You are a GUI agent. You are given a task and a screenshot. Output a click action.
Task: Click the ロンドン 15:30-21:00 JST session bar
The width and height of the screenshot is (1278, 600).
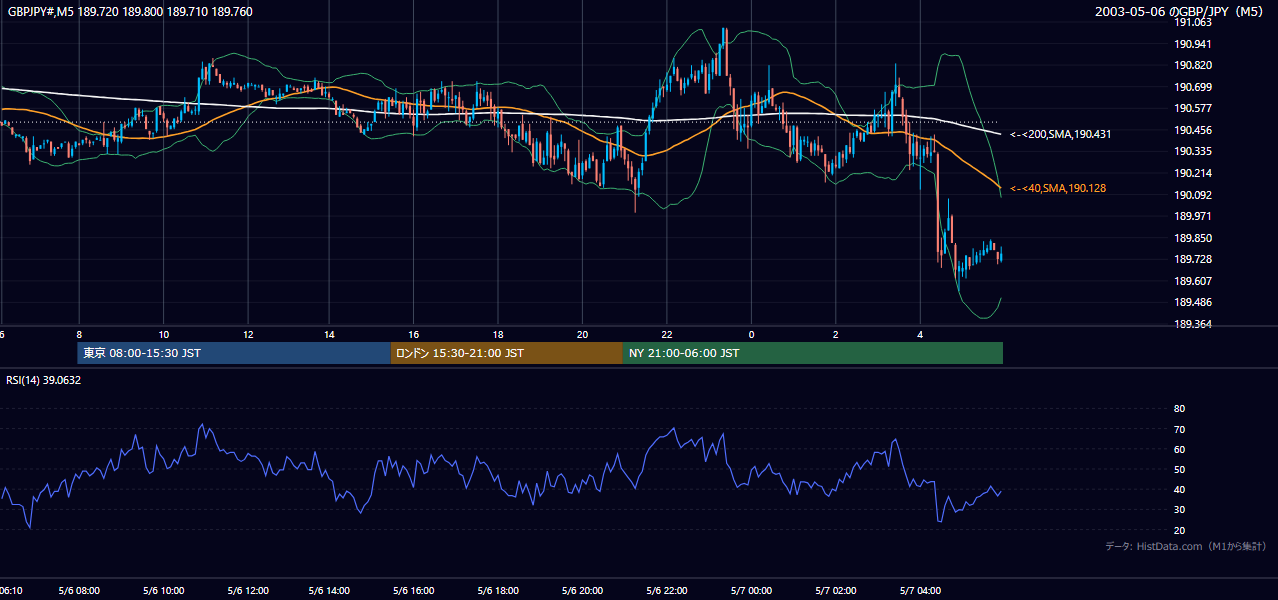[507, 353]
